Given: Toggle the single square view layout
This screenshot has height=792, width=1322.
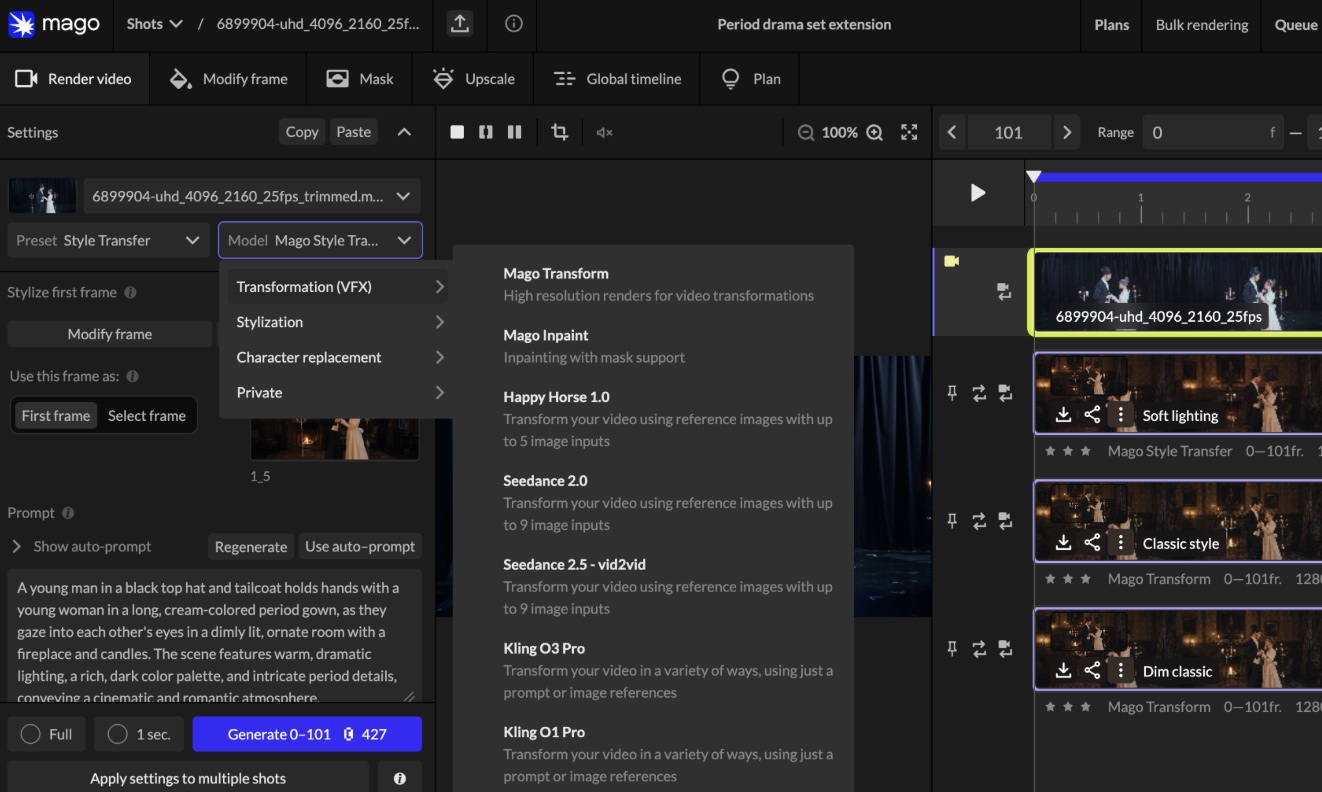Looking at the screenshot, I should click(x=457, y=132).
